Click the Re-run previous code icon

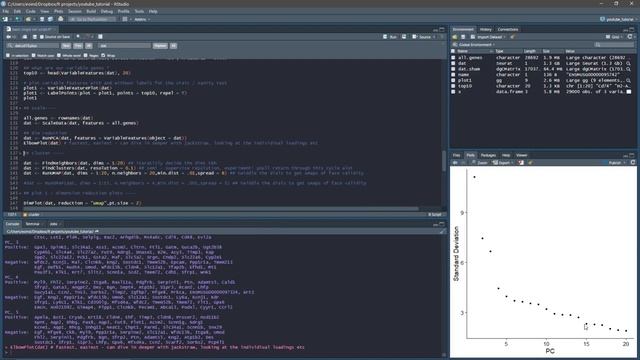click(x=404, y=37)
